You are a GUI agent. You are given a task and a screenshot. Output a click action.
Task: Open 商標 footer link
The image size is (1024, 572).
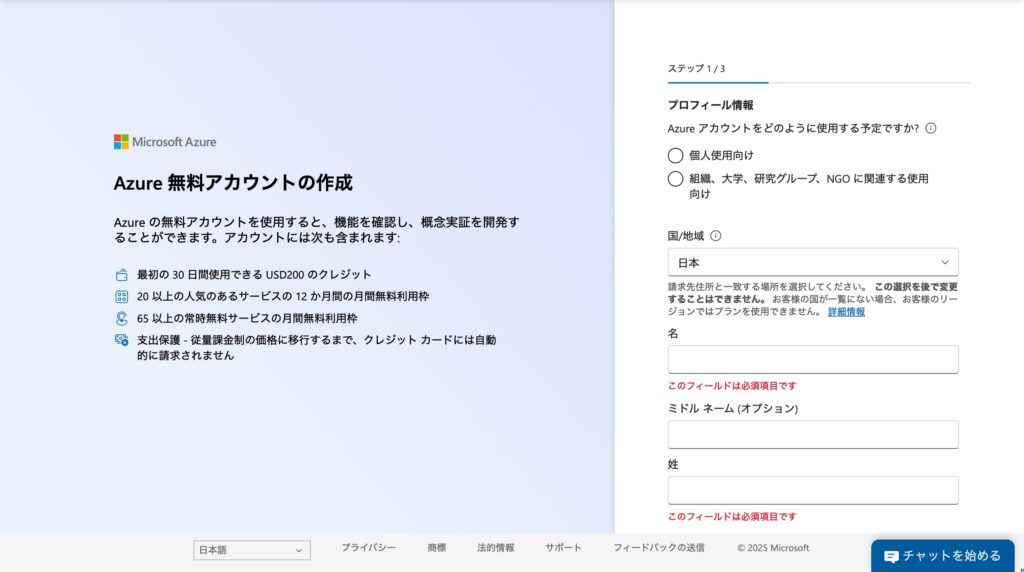click(436, 548)
